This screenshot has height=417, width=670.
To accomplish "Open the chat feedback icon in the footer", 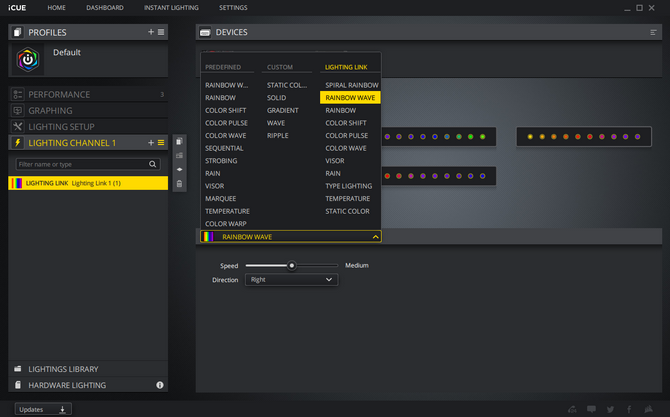I will click(x=591, y=409).
